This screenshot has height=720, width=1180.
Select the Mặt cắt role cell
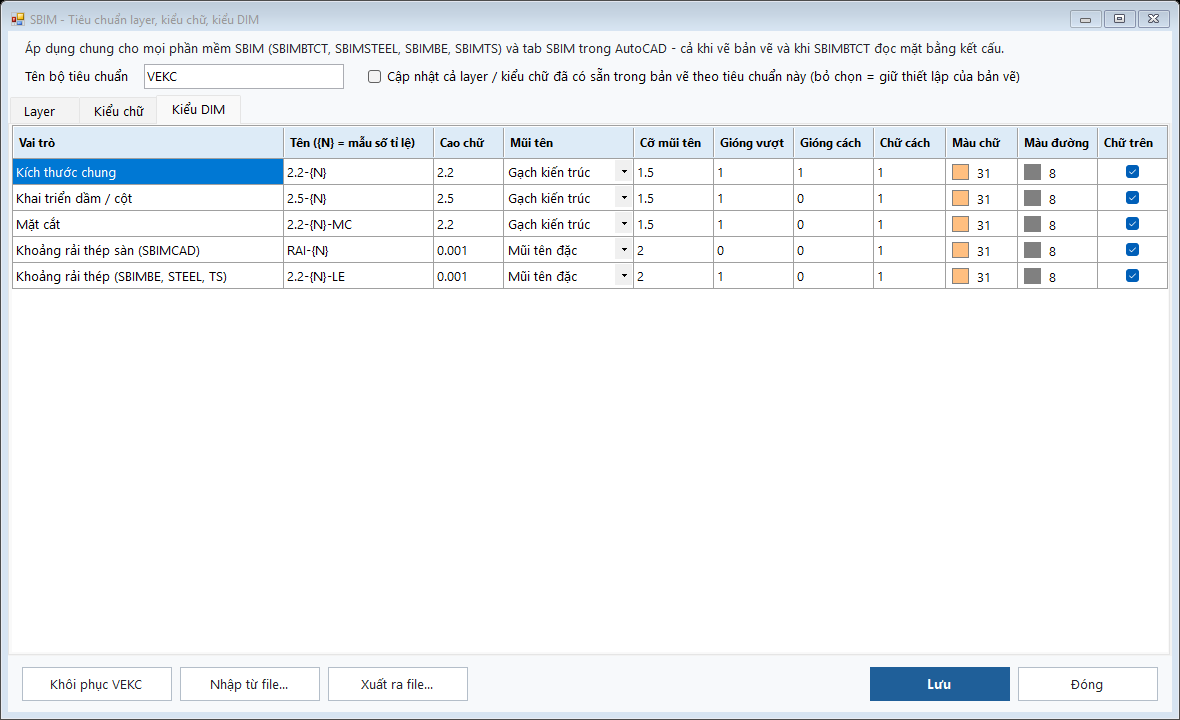click(x=148, y=224)
